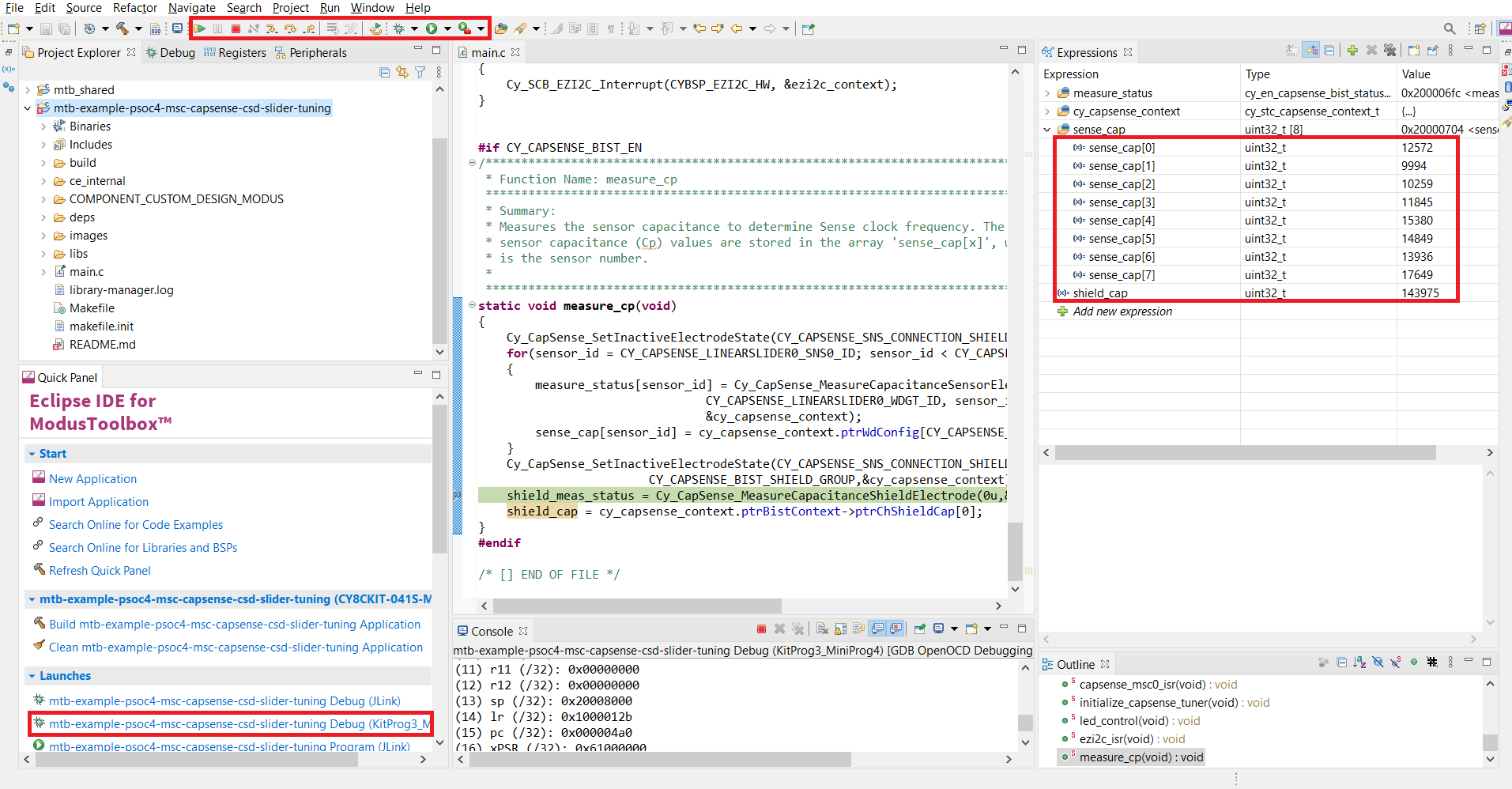Switch to the Debug tab

click(170, 53)
